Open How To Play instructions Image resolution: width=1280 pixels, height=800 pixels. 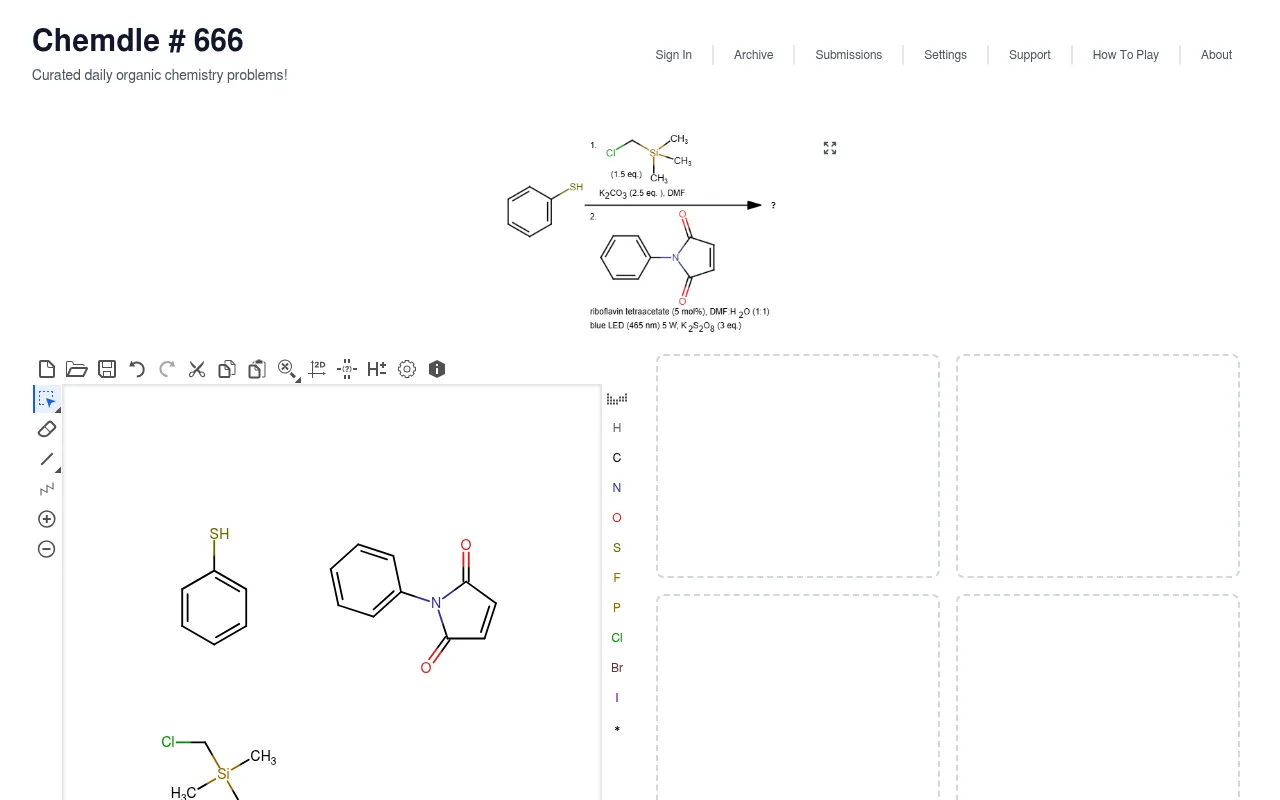tap(1126, 55)
